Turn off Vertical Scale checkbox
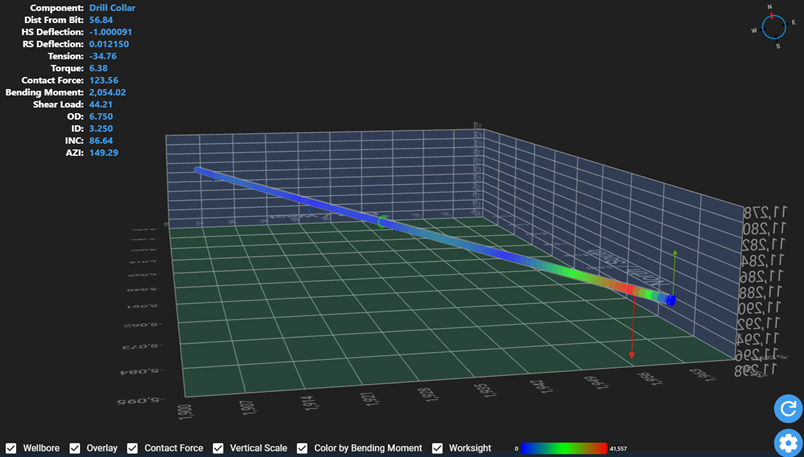This screenshot has height=457, width=804. (x=218, y=448)
